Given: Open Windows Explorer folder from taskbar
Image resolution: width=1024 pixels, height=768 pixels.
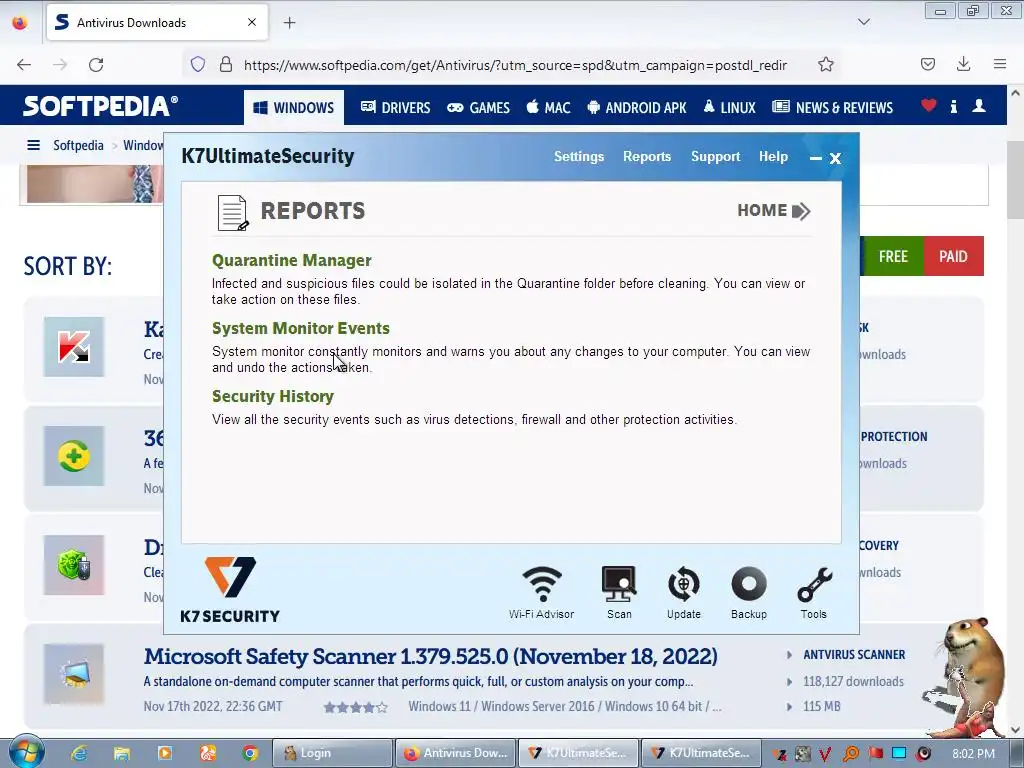Looking at the screenshot, I should click(122, 753).
